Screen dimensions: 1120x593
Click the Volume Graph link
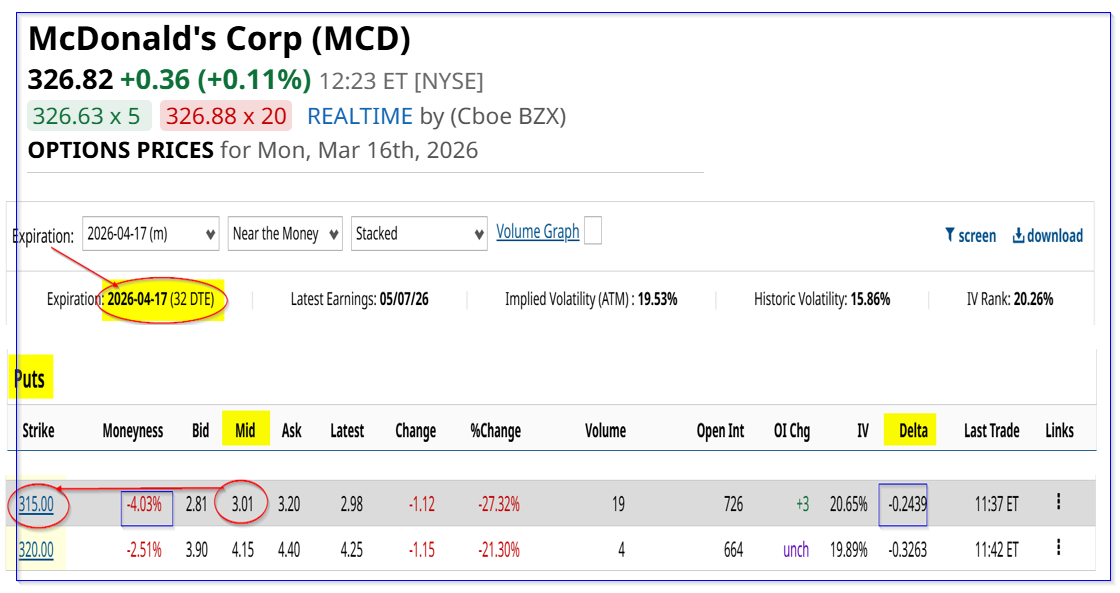coord(537,232)
